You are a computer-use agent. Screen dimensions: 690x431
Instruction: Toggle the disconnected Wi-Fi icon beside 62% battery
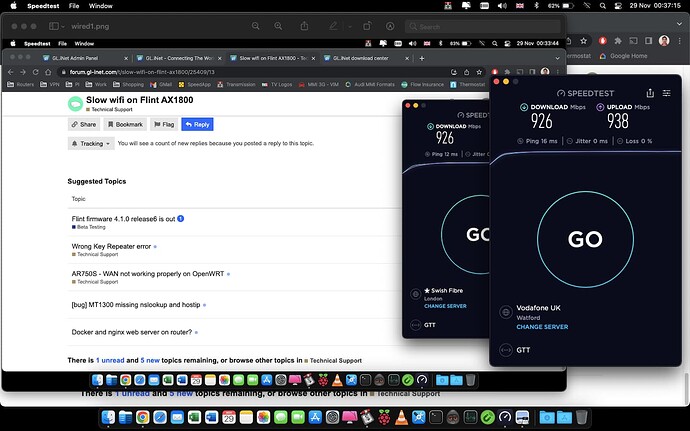pyautogui.click(x=587, y=6)
